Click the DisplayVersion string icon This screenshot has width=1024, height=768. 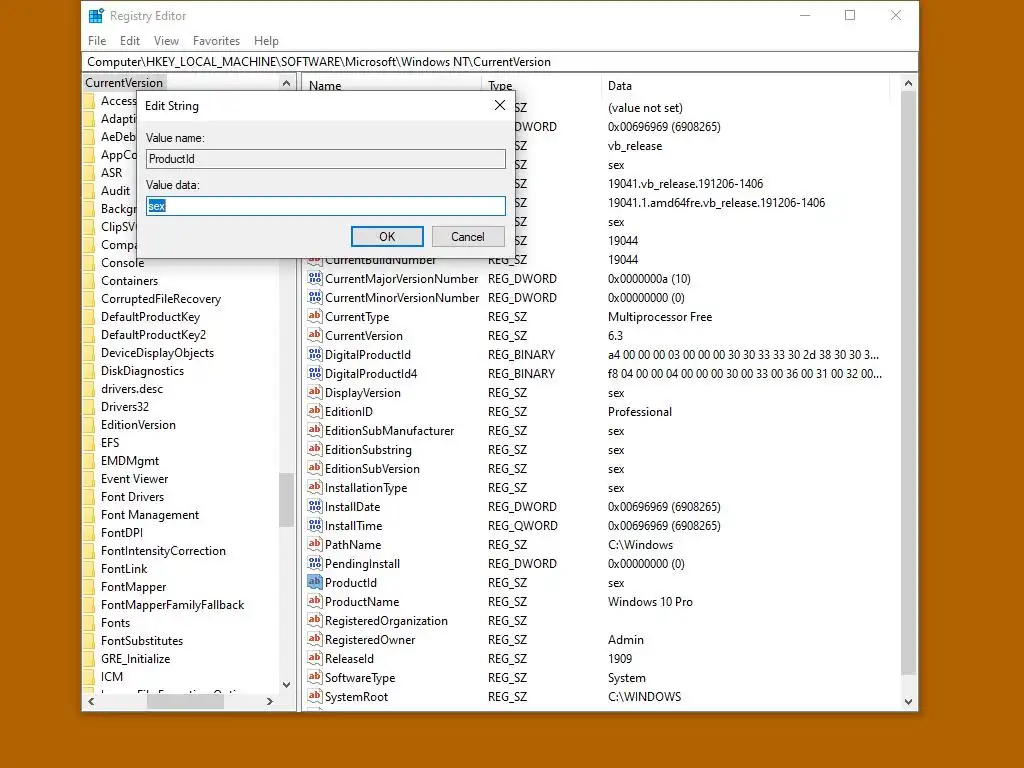pyautogui.click(x=315, y=392)
